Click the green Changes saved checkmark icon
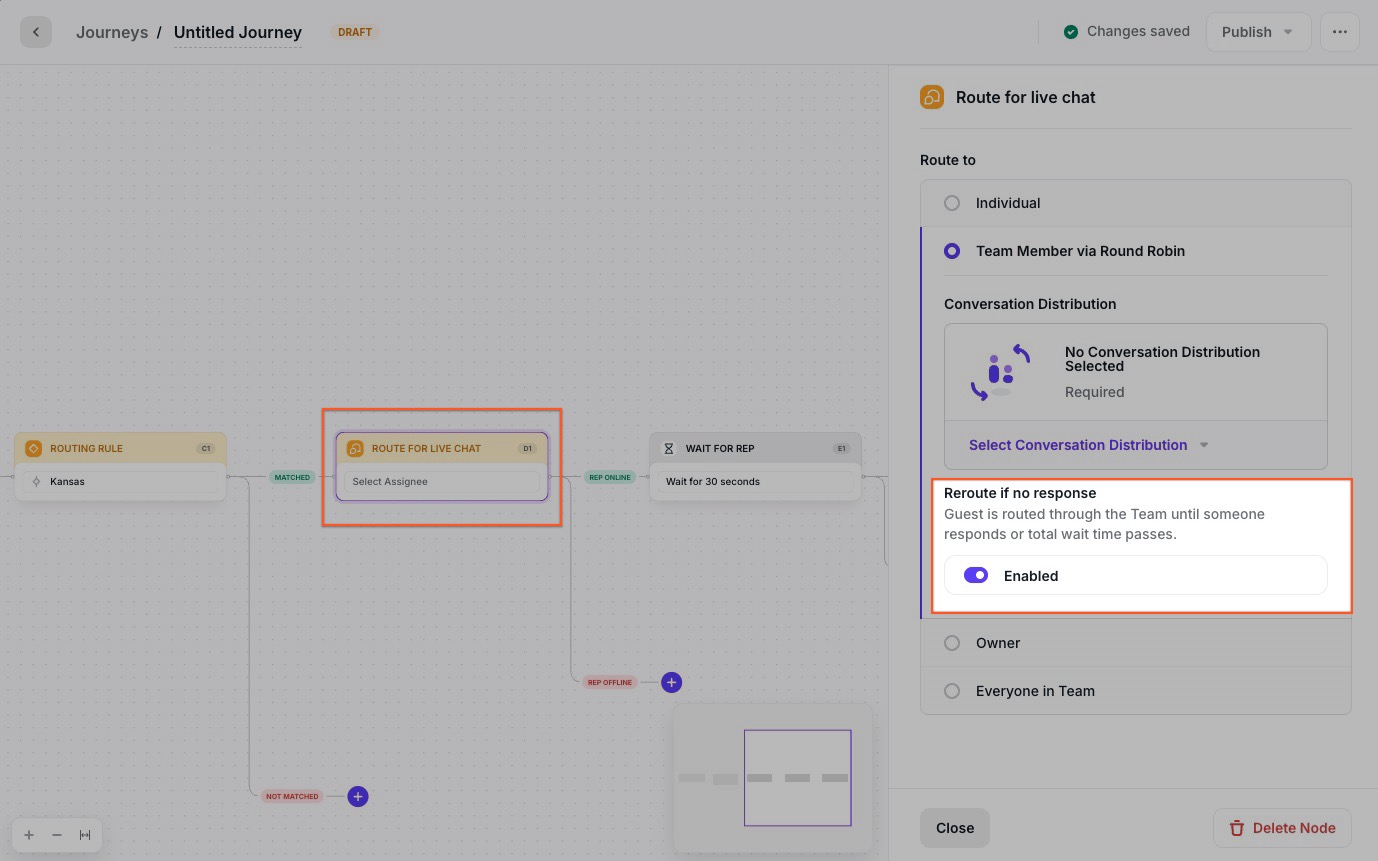This screenshot has width=1378, height=861. pyautogui.click(x=1071, y=32)
